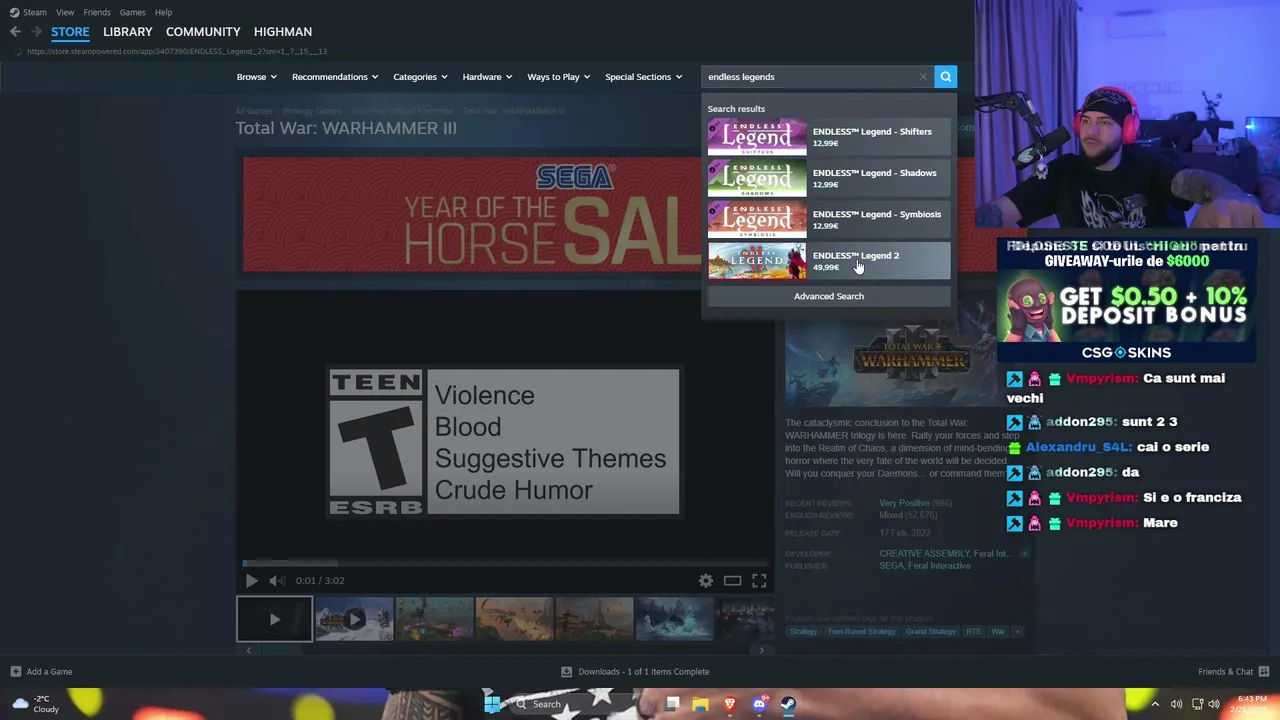The height and width of the screenshot is (720, 1280).
Task: Open the Hardware dropdown
Action: [487, 77]
